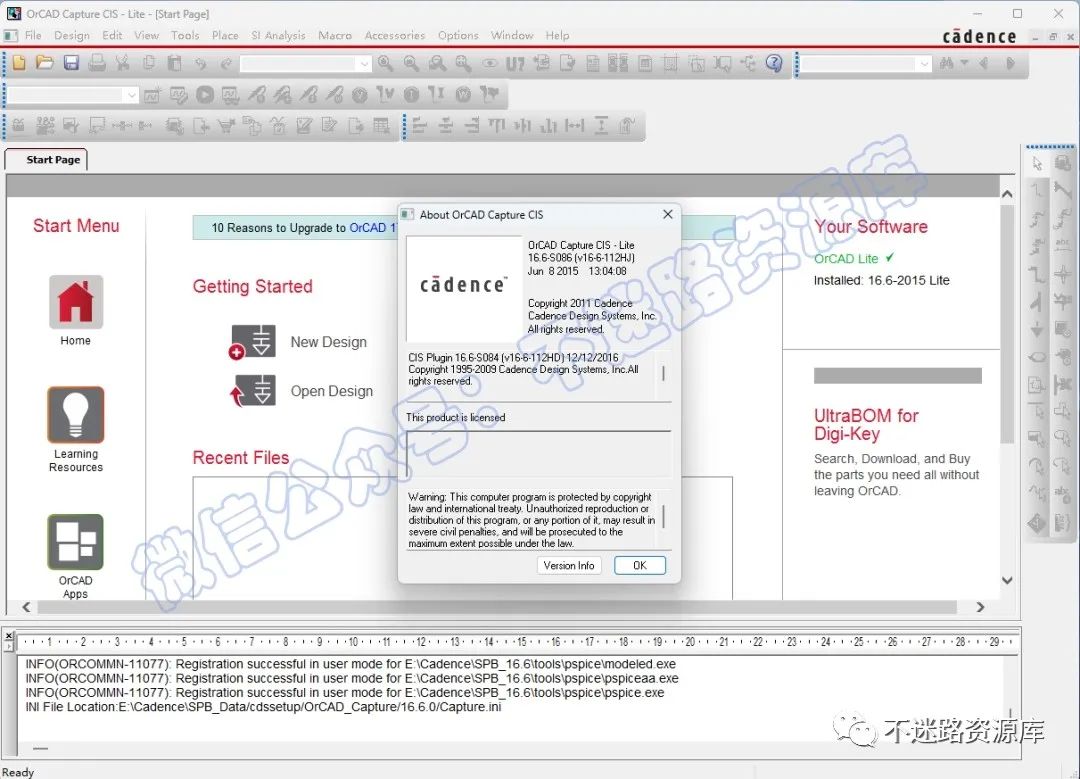Screen dimensions: 1080x779
Task: Click the UltraBOM for Digi-Key heading
Action: (x=866, y=424)
